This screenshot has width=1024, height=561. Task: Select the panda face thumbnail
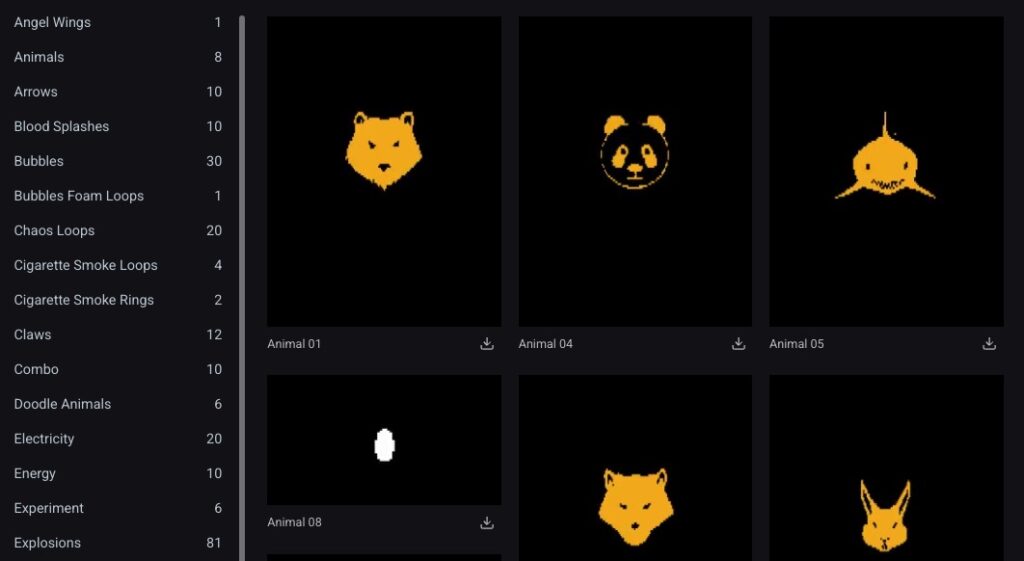click(x=635, y=171)
